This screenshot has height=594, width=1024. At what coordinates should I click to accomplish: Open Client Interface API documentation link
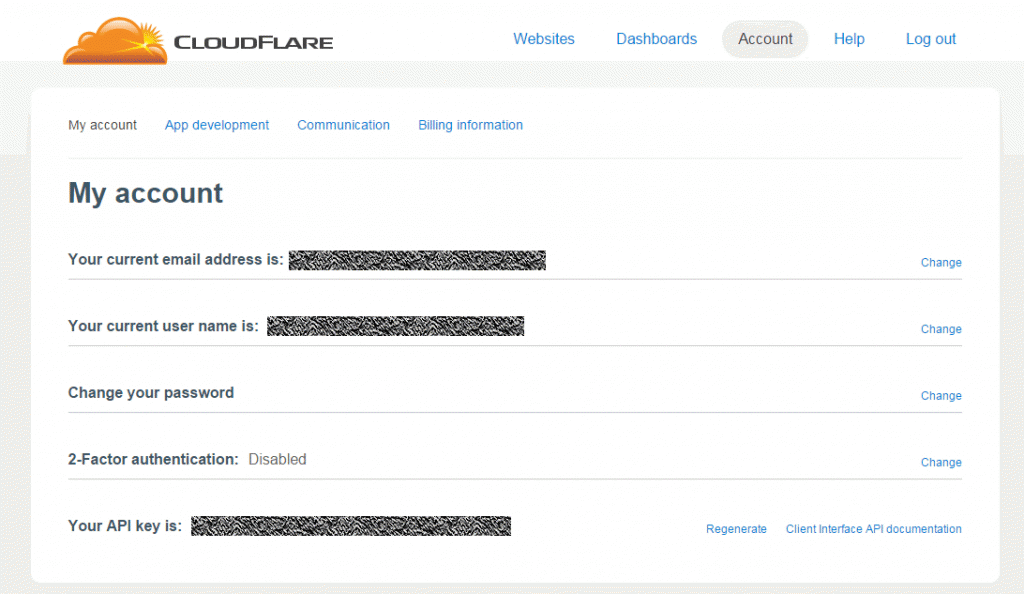point(873,529)
